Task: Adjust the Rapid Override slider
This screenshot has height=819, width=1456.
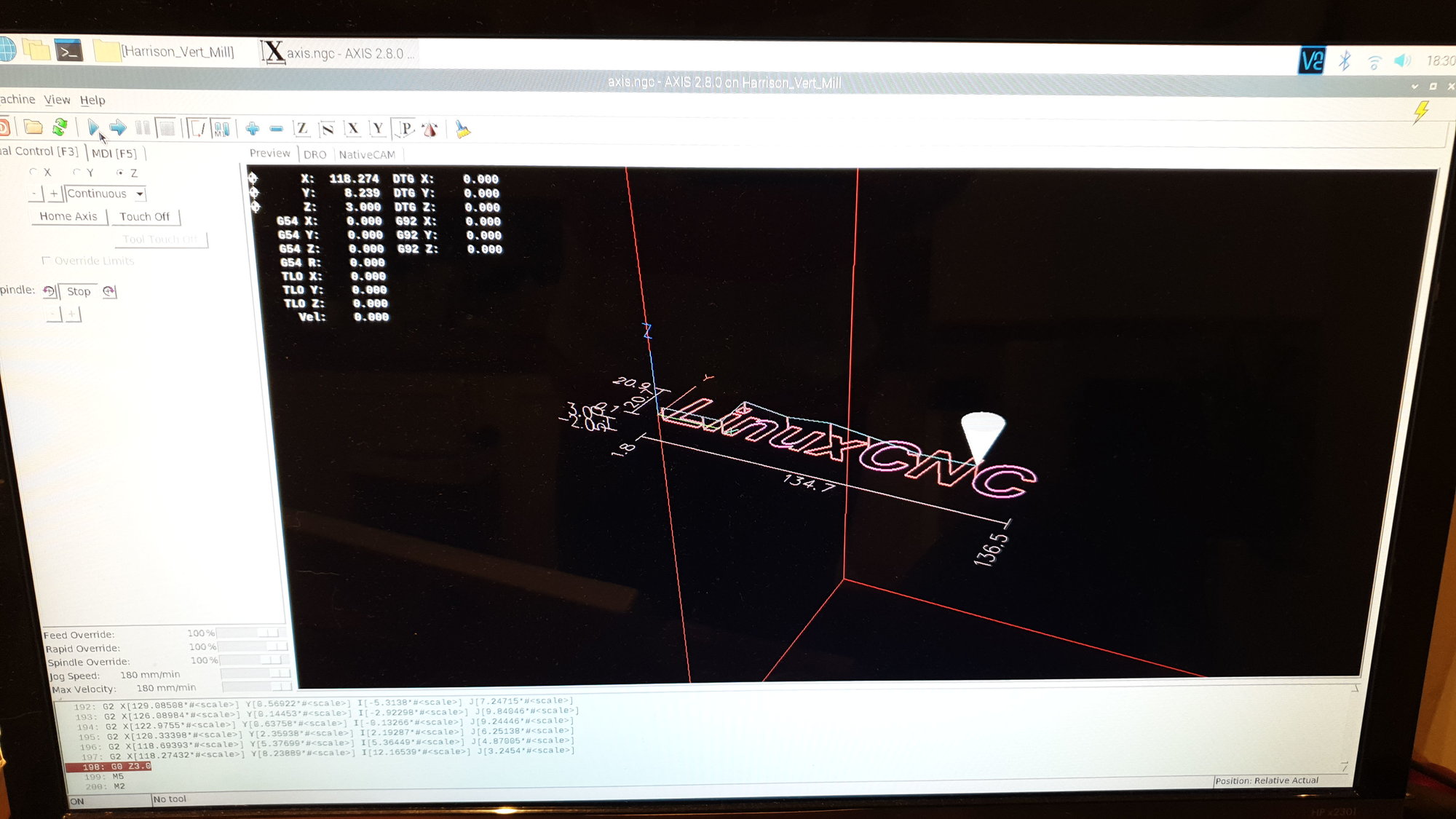Action: (253, 646)
